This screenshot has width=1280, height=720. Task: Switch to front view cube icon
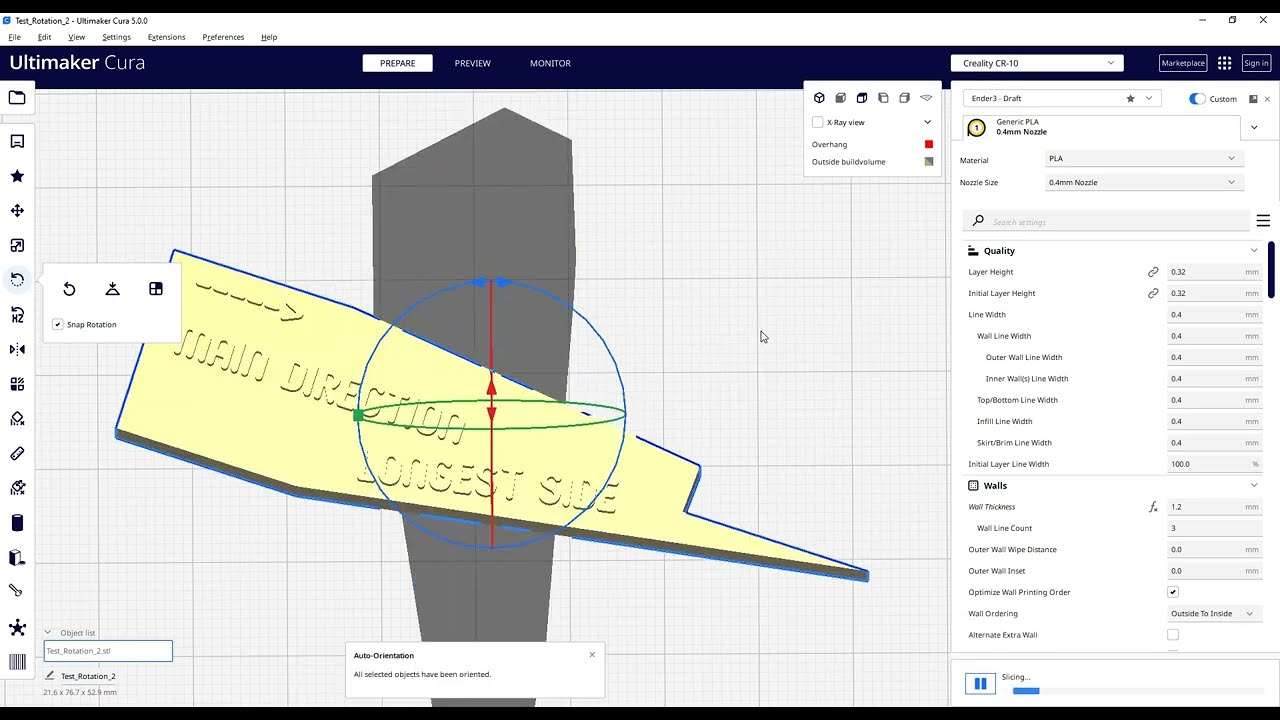[840, 98]
